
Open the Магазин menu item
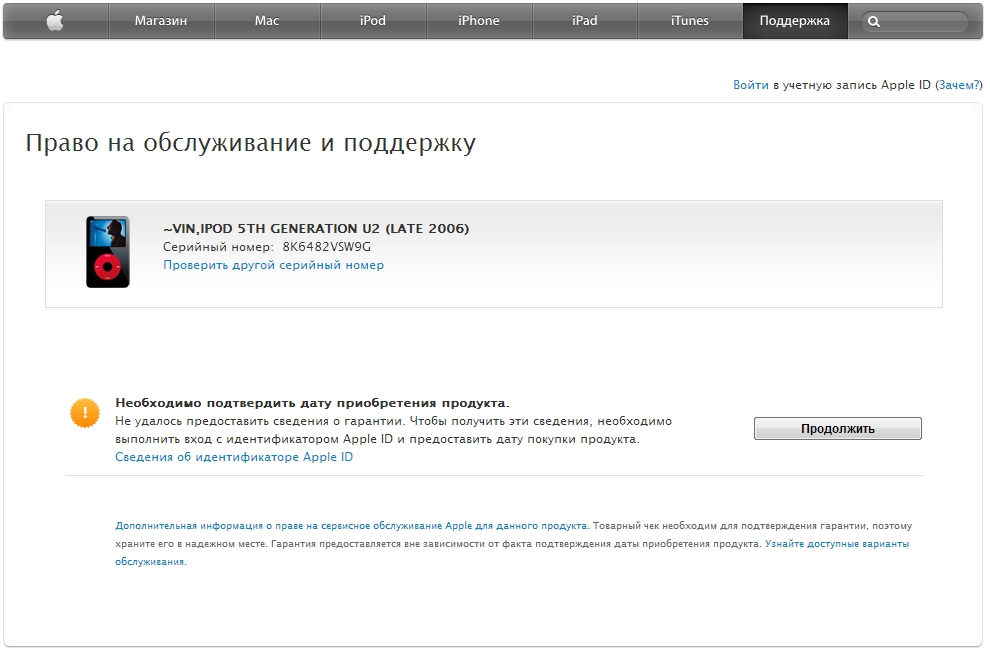[161, 21]
